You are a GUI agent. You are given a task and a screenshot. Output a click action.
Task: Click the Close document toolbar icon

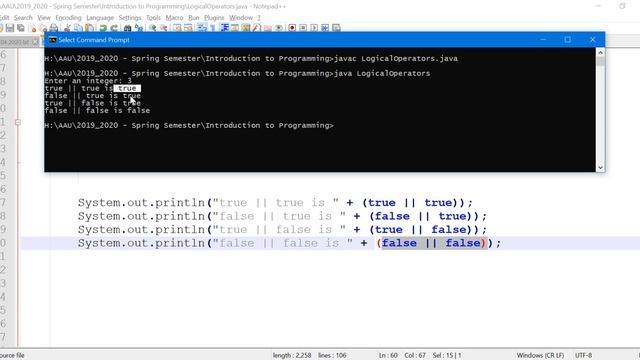pos(33,28)
